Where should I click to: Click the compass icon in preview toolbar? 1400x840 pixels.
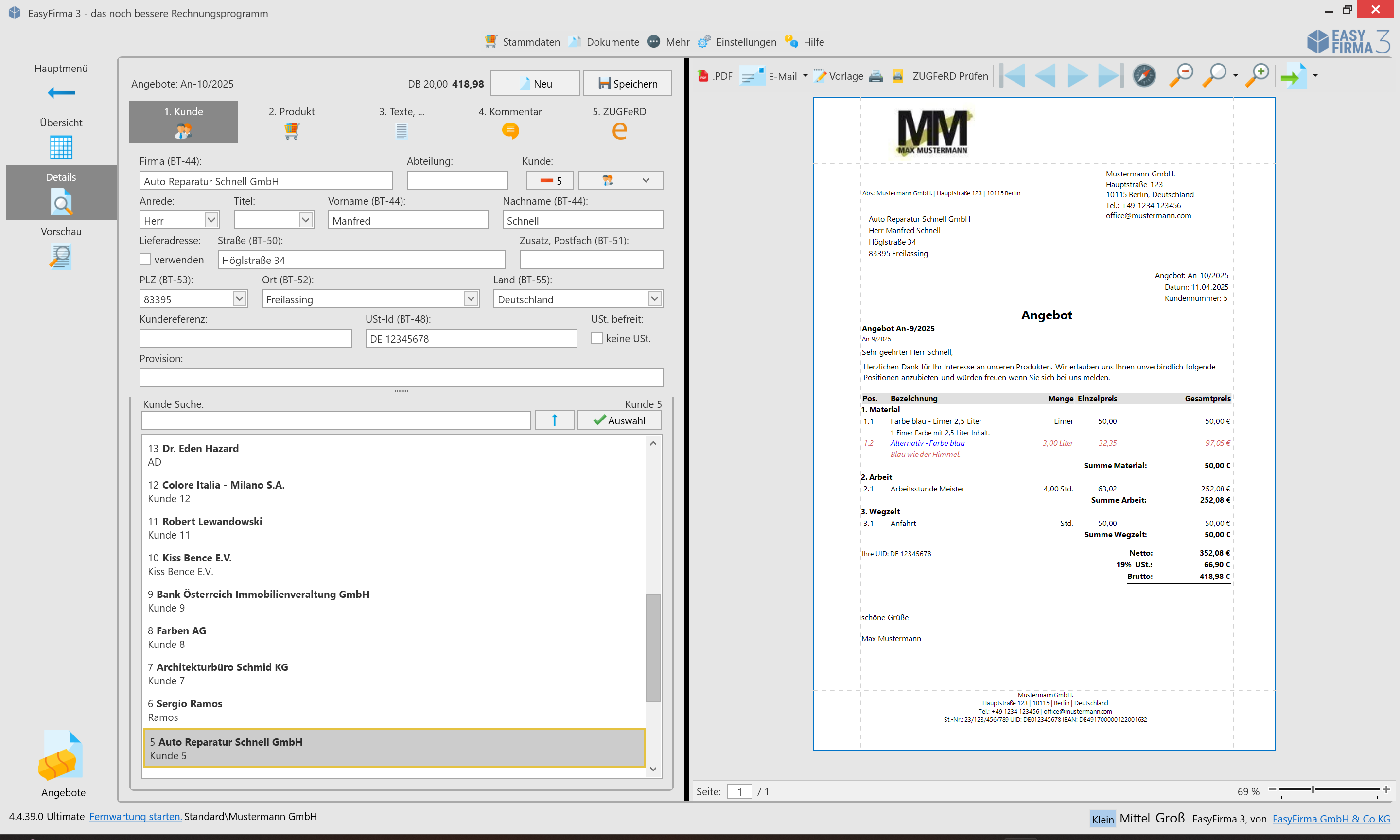pos(1144,75)
